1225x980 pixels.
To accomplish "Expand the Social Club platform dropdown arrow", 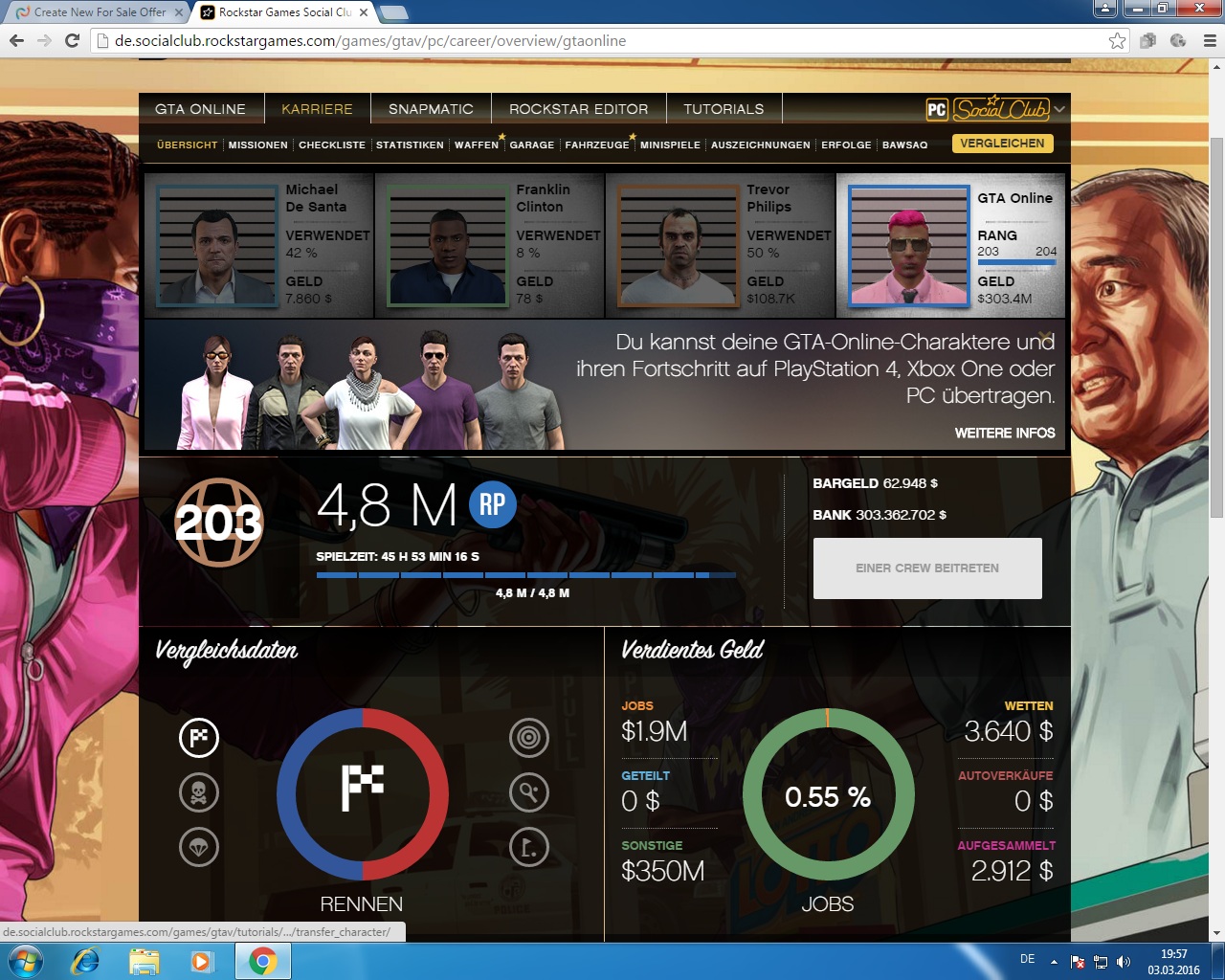I will point(1059,109).
